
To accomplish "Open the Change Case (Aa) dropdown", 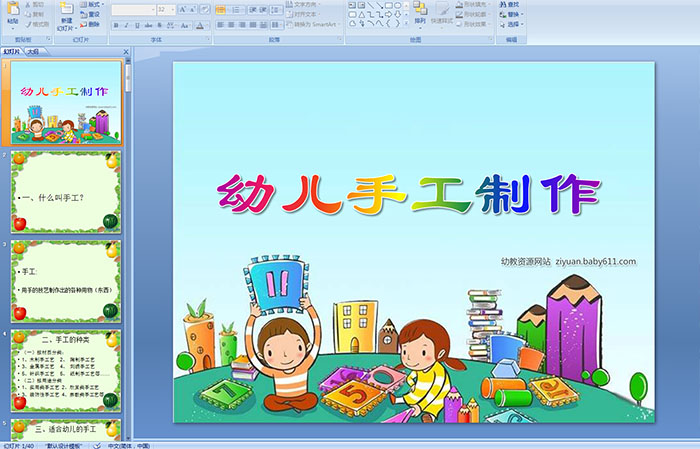I will (185, 25).
